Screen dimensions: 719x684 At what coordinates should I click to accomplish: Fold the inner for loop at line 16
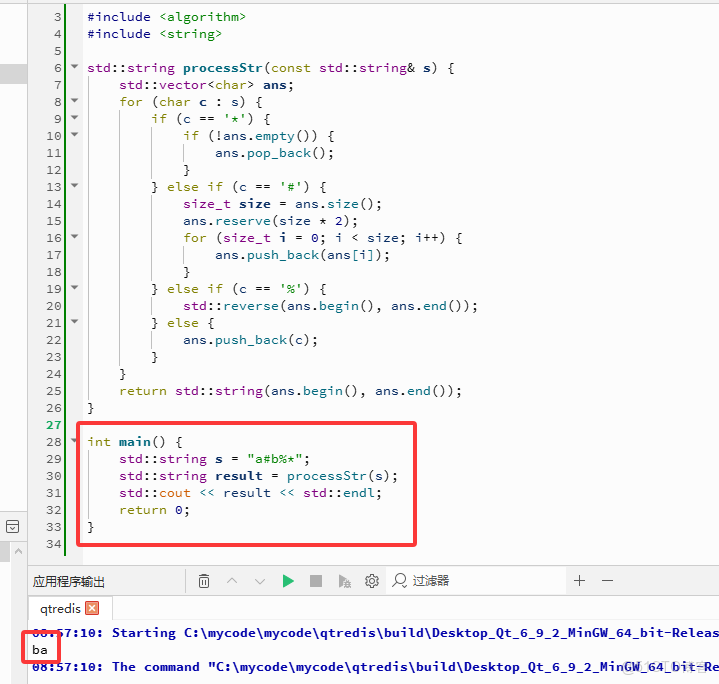(x=75, y=237)
